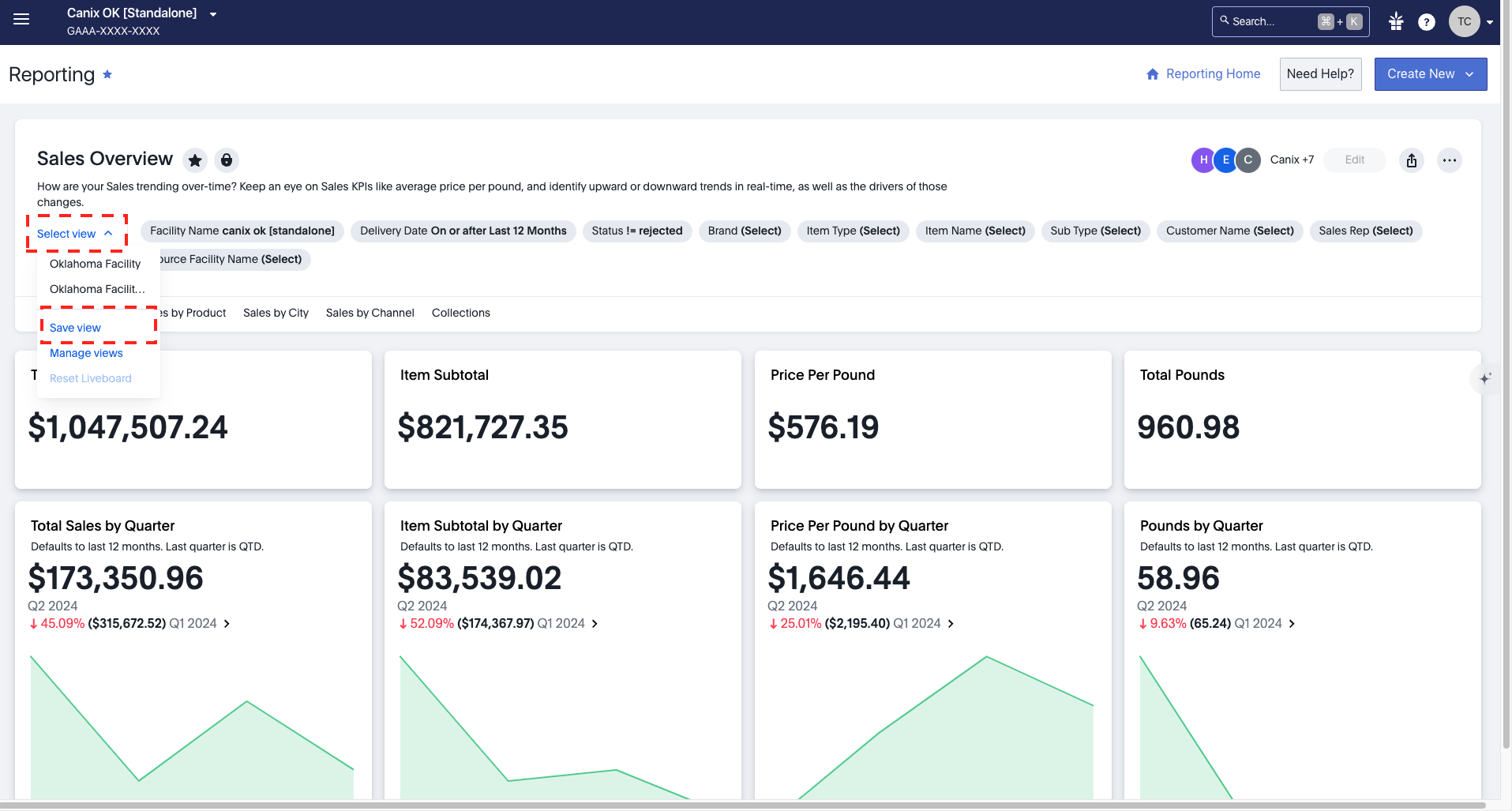
Task: Open the three-dot more options menu
Action: click(x=1450, y=160)
